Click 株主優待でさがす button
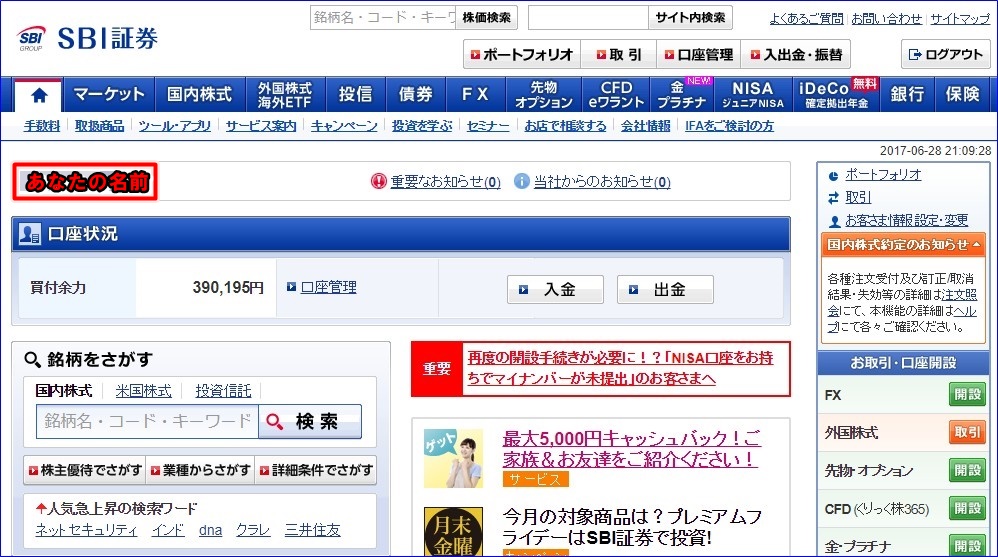 point(85,470)
